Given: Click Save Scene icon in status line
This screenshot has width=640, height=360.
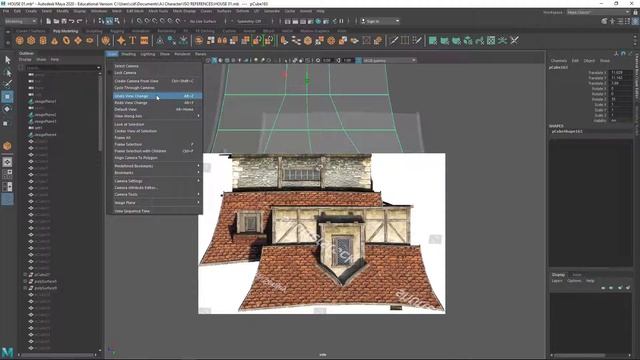Looking at the screenshot, I should pyautogui.click(x=64, y=21).
